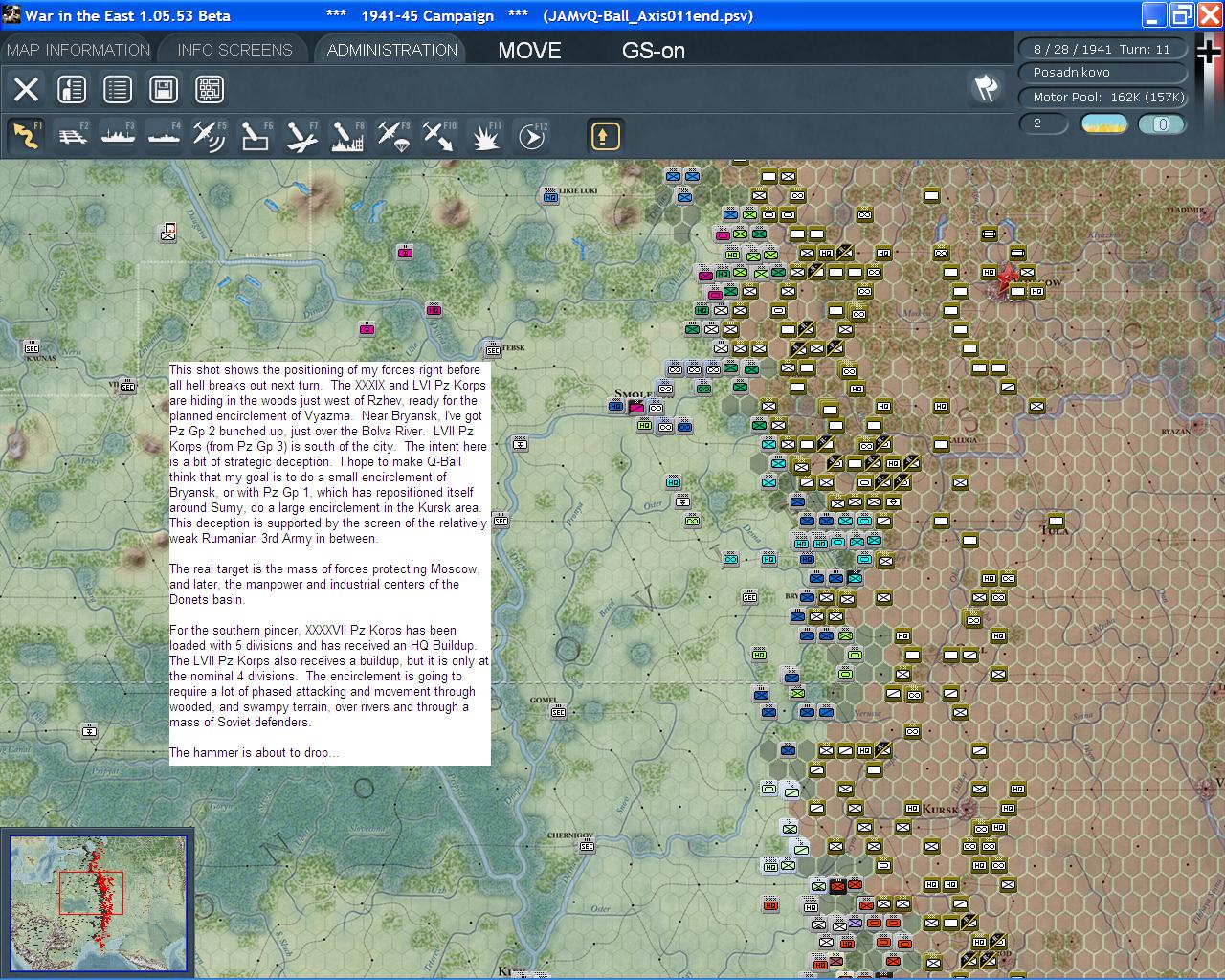The image size is (1225, 980).
Task: Click the floppy disk save game icon
Action: click(x=164, y=90)
